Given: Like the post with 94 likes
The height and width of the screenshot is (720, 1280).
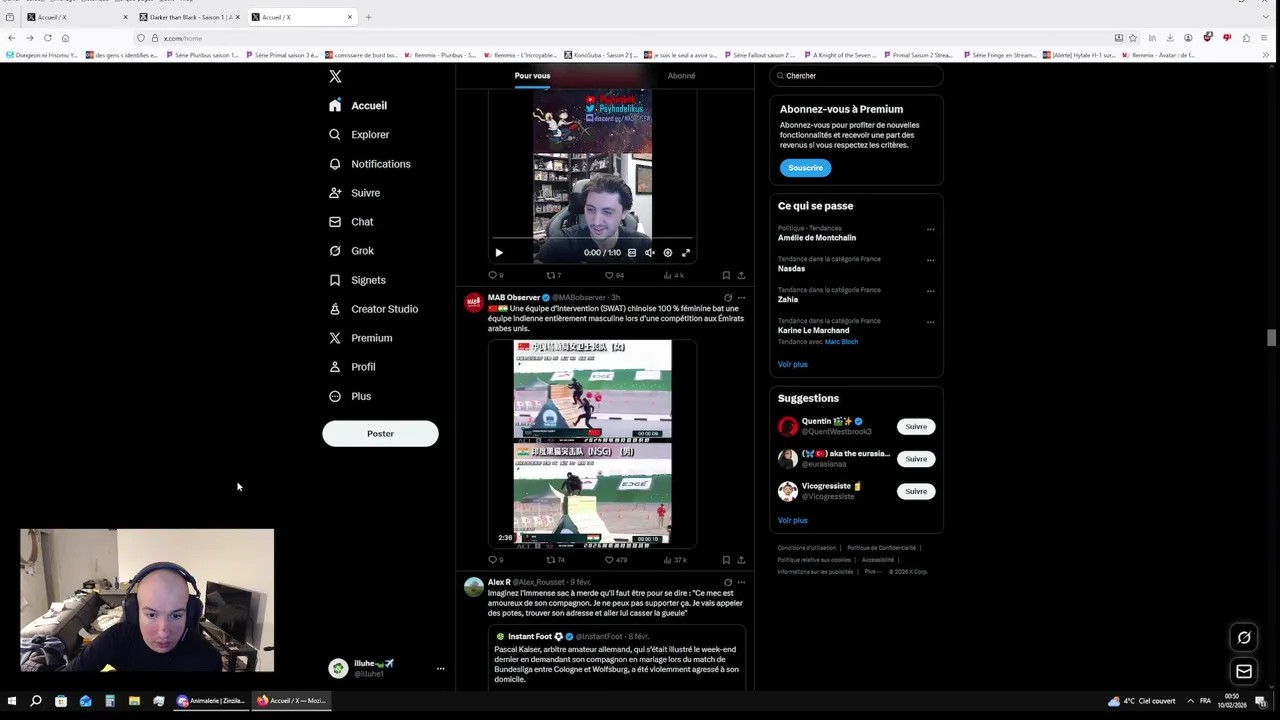Looking at the screenshot, I should 613,275.
